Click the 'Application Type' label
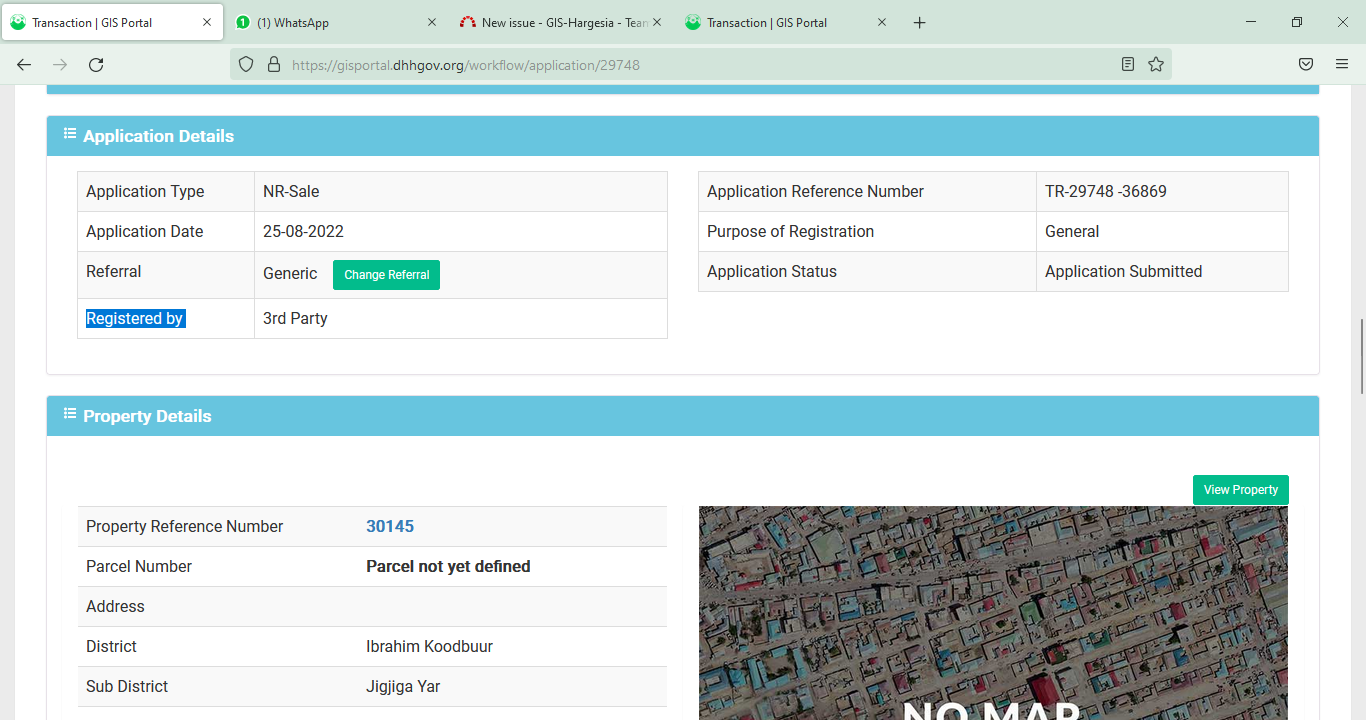The image size is (1366, 720). pyautogui.click(x=145, y=191)
